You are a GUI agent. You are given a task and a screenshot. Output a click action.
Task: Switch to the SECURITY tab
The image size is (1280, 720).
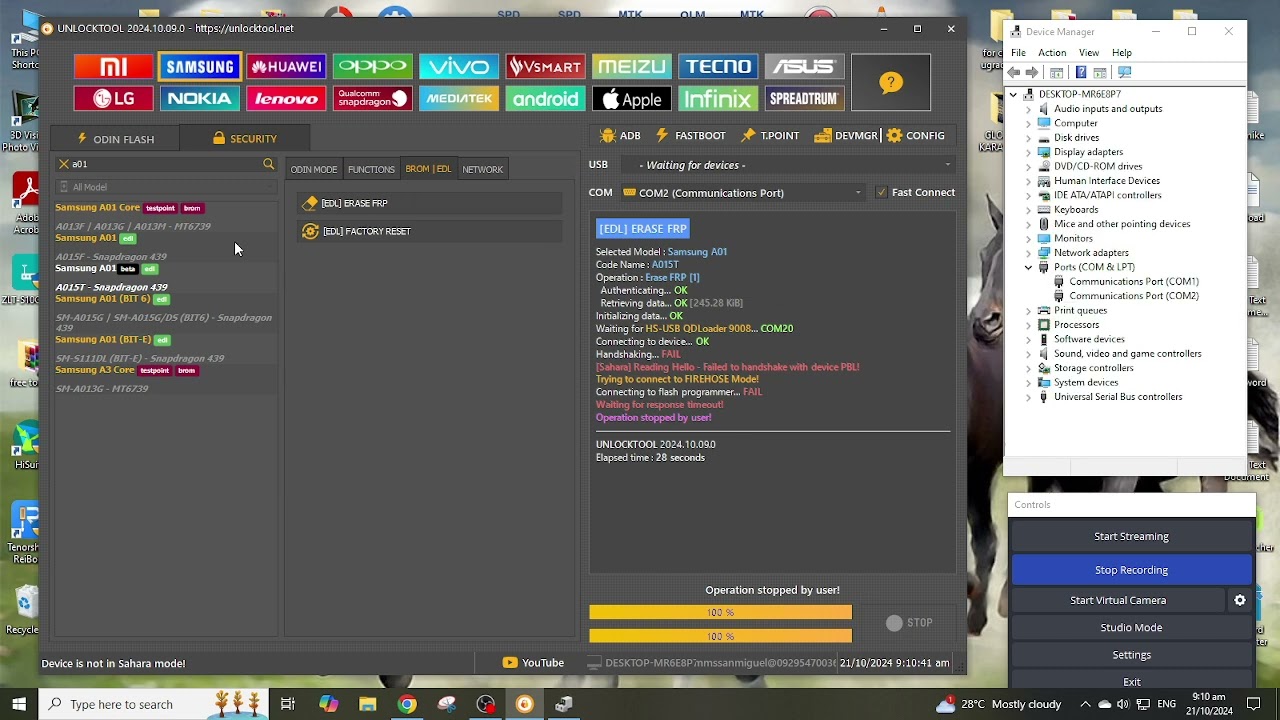point(245,139)
